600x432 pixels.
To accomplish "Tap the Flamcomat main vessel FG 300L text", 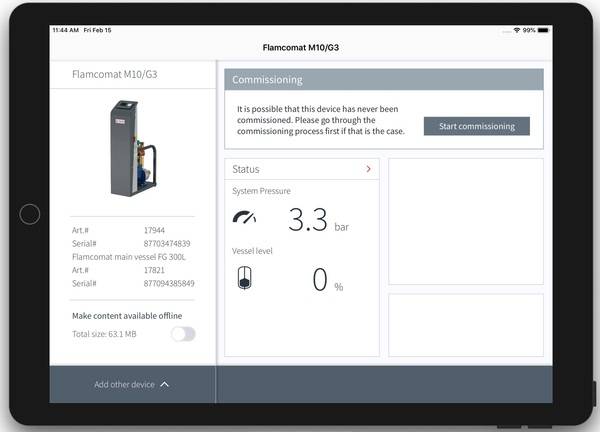I will point(129,257).
